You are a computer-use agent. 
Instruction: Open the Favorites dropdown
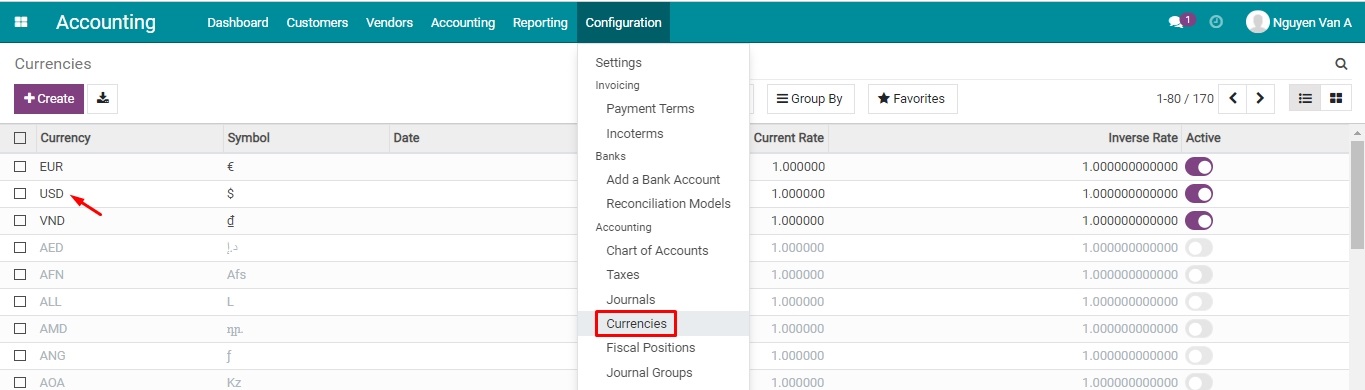pos(912,99)
